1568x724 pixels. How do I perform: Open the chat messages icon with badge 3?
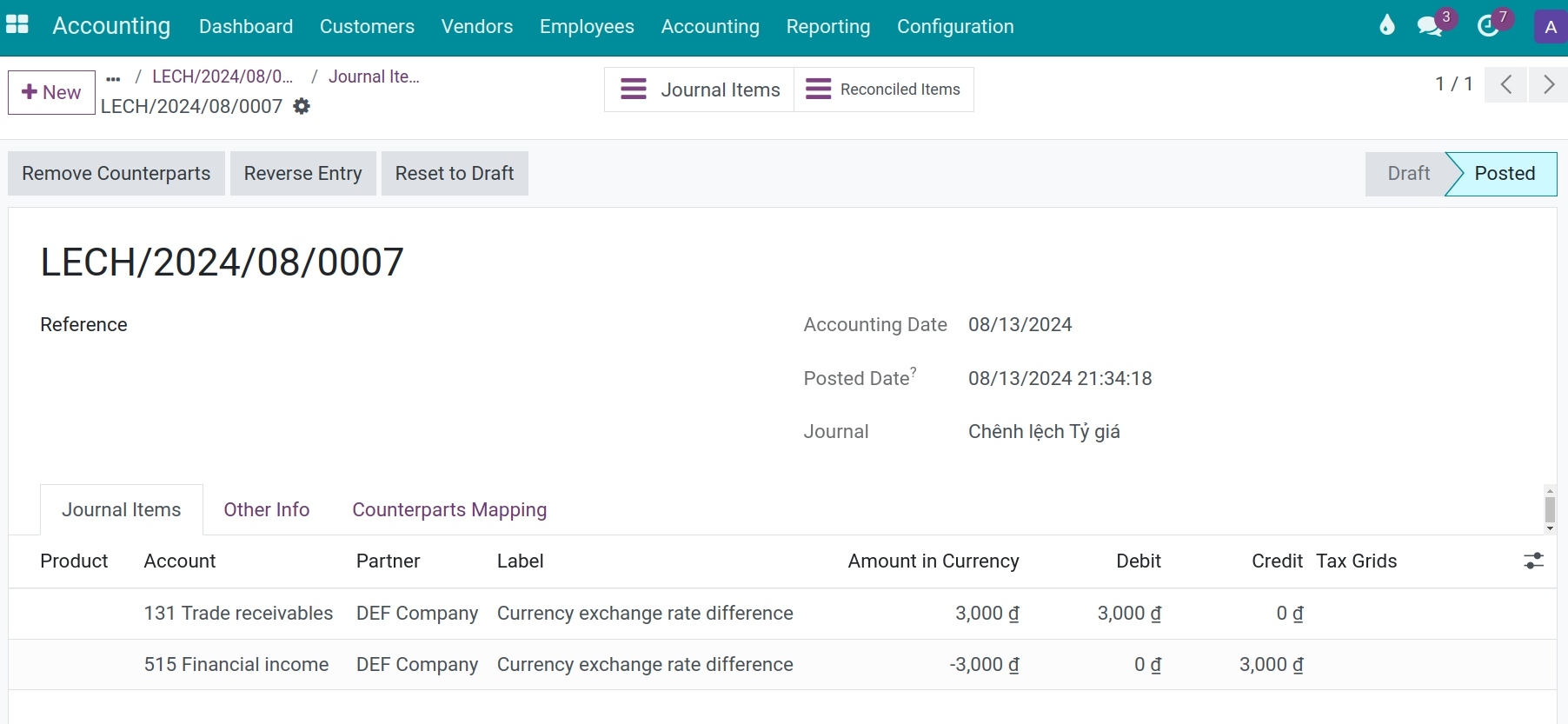pos(1430,25)
